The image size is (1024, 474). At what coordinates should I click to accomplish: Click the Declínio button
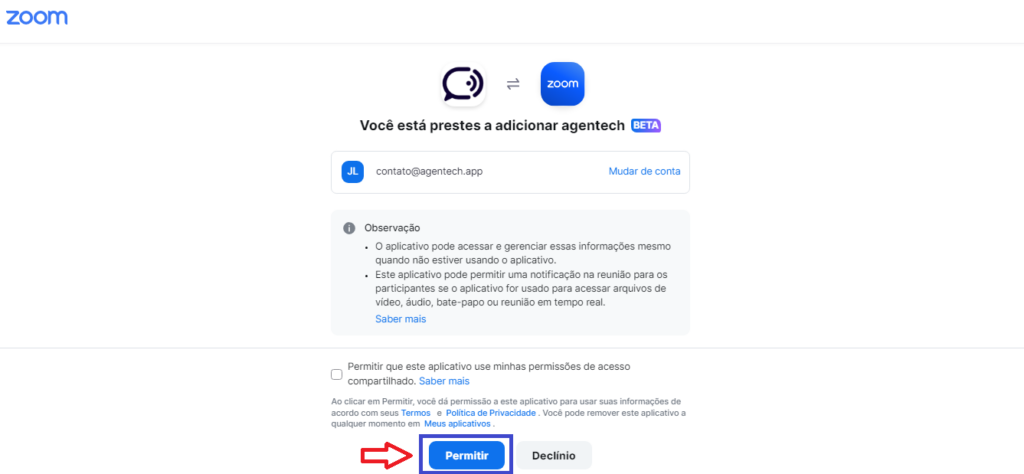pos(554,455)
